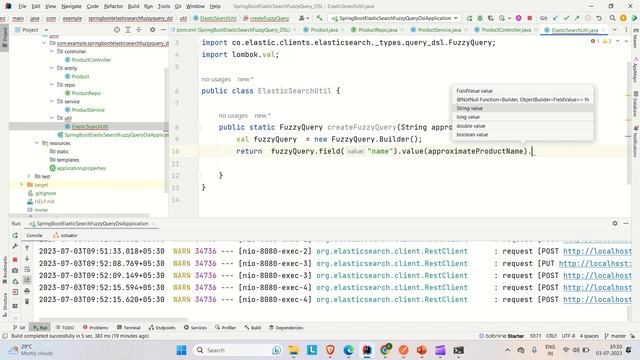Open run configuration dropdown SpringBootElasticSearchFuzzyQueryDslApplication

(395, 18)
